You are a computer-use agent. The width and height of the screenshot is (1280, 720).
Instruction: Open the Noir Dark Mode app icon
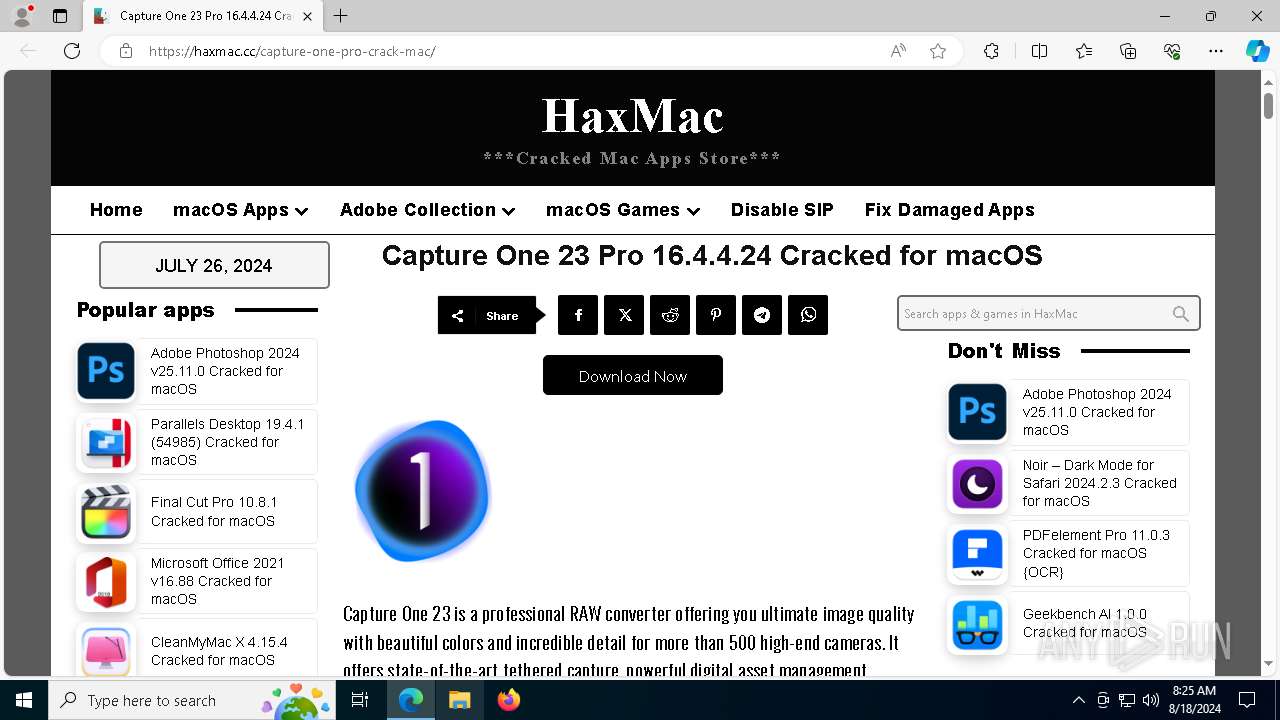pos(977,483)
